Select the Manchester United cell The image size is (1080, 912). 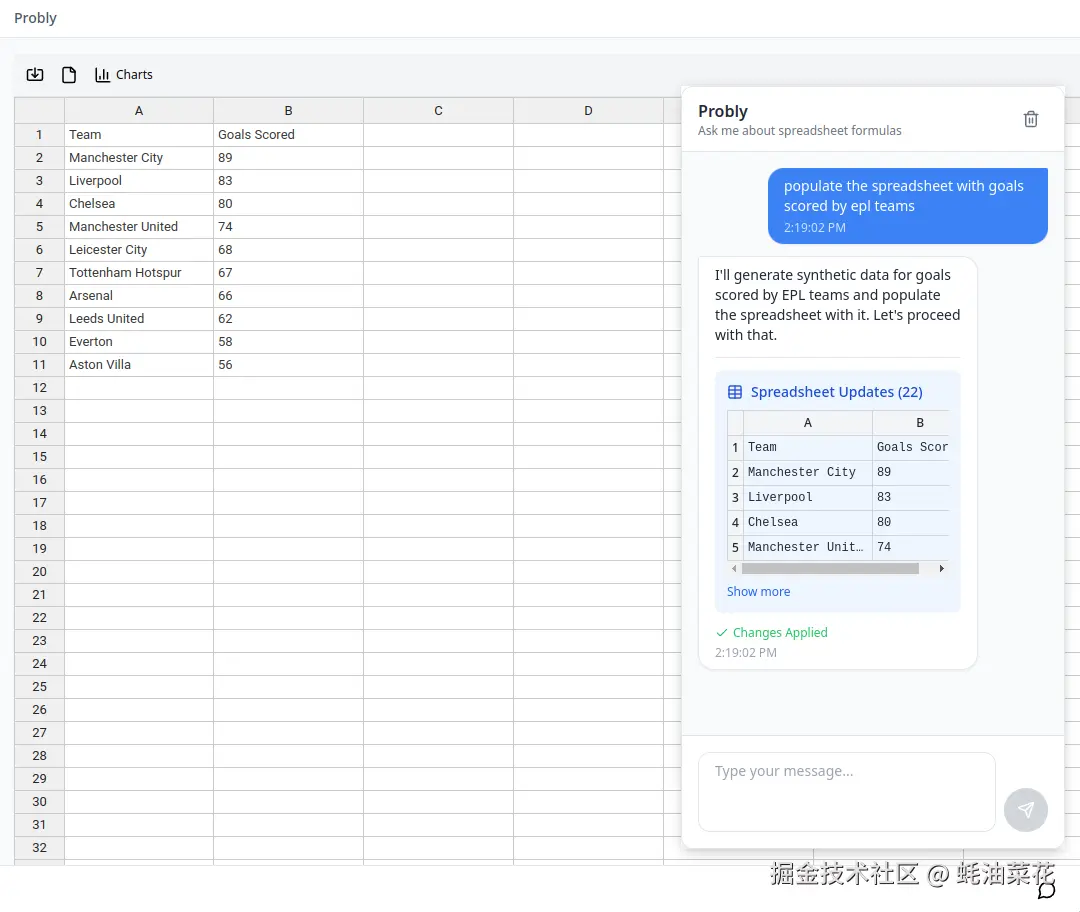[x=139, y=227]
